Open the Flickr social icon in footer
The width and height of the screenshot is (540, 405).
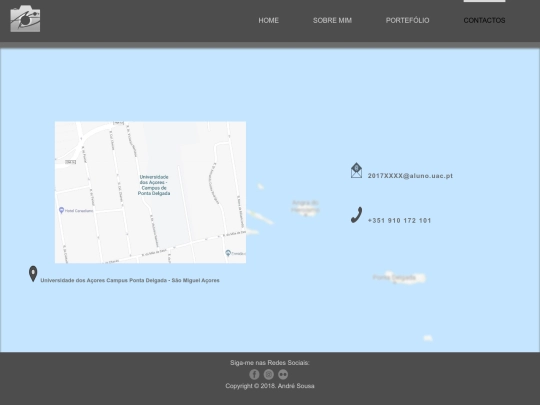click(x=283, y=374)
